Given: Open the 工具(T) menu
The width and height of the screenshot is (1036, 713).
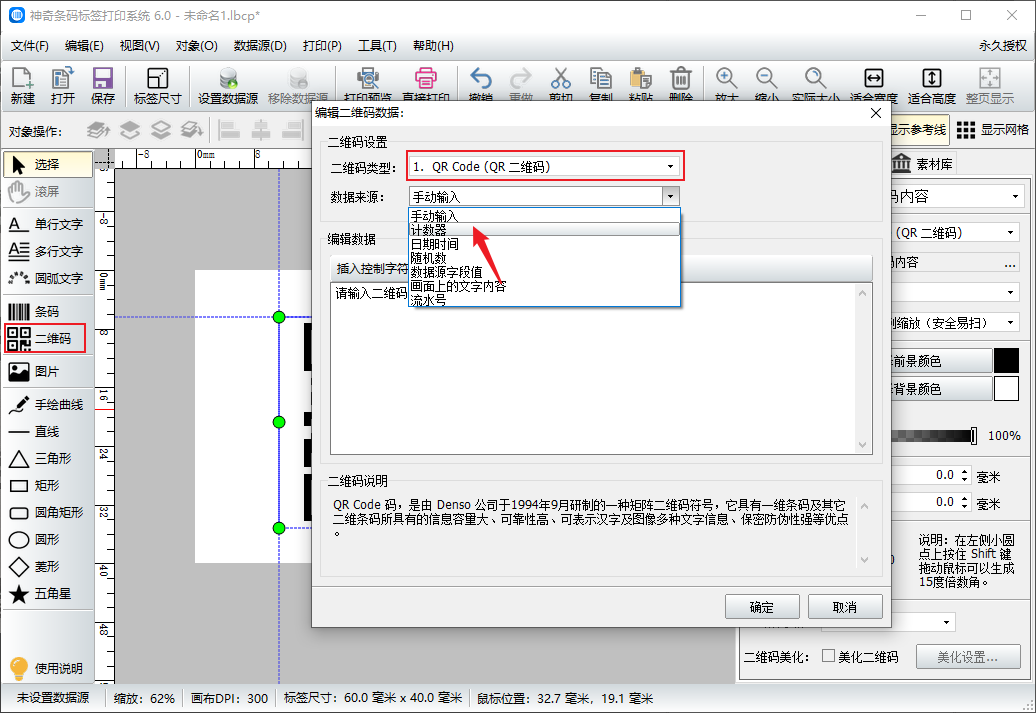Looking at the screenshot, I should coord(377,46).
